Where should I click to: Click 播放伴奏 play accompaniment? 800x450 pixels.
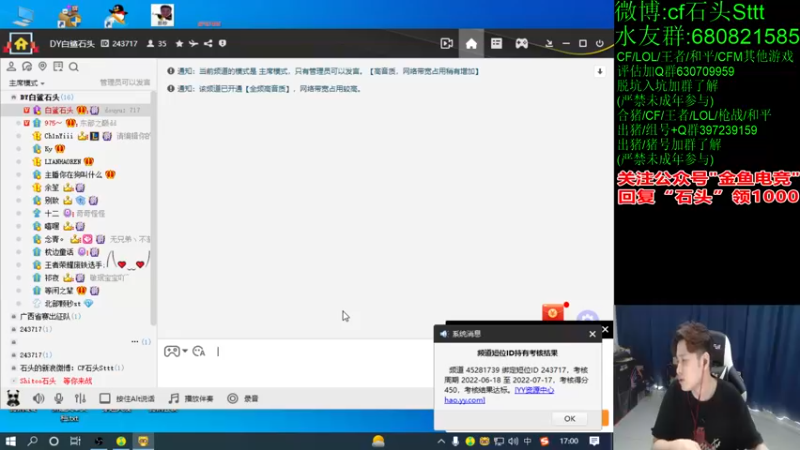pos(191,398)
